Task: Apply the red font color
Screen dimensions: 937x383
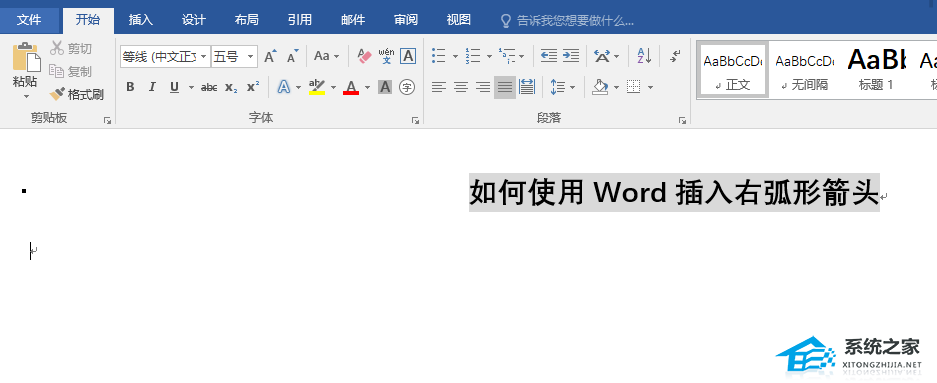Action: [x=351, y=87]
